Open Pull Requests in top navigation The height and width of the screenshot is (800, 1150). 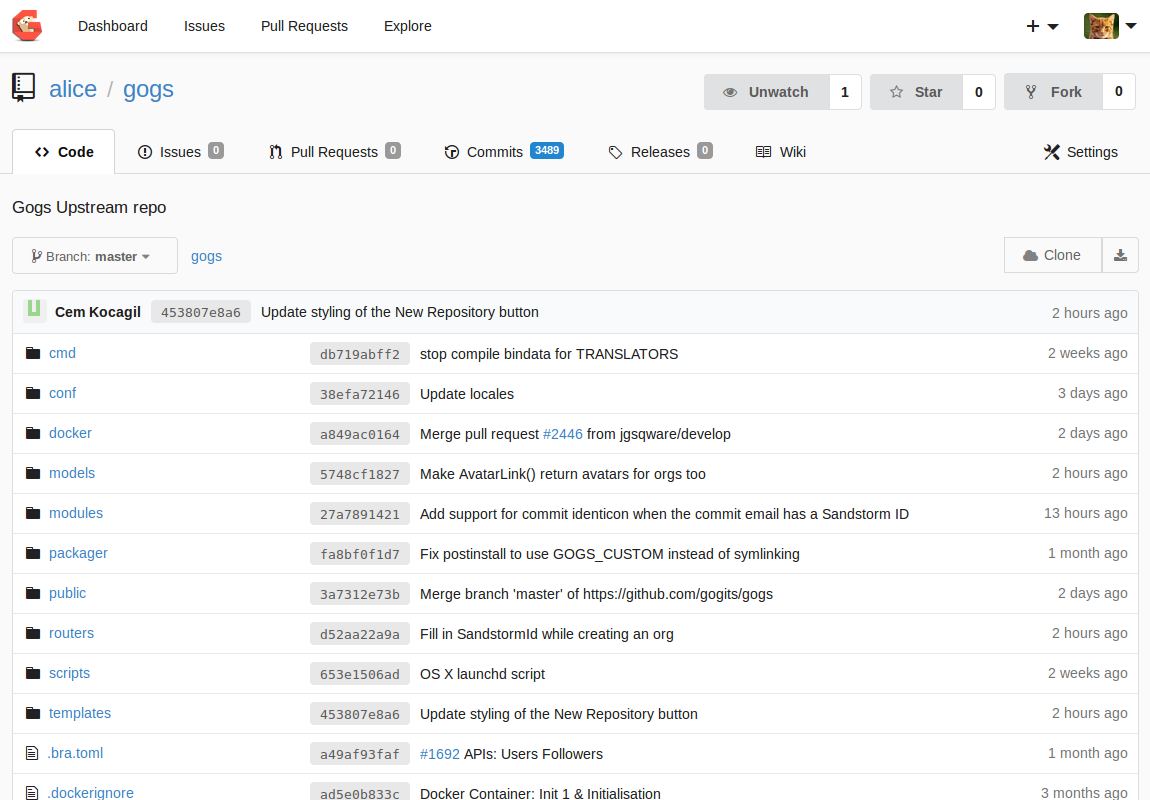304,26
